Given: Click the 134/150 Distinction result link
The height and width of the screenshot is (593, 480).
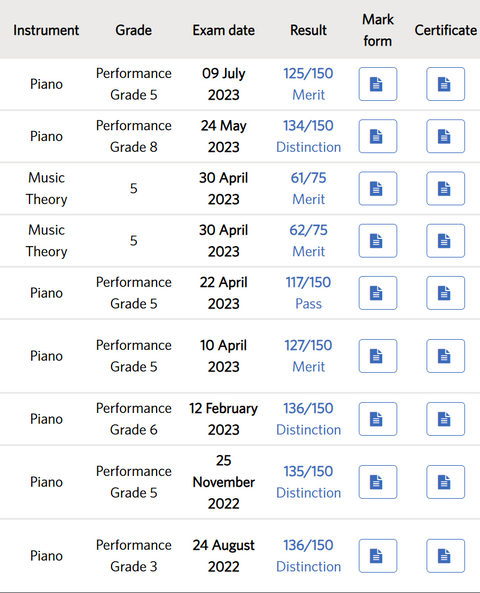Looking at the screenshot, I should (x=308, y=136).
